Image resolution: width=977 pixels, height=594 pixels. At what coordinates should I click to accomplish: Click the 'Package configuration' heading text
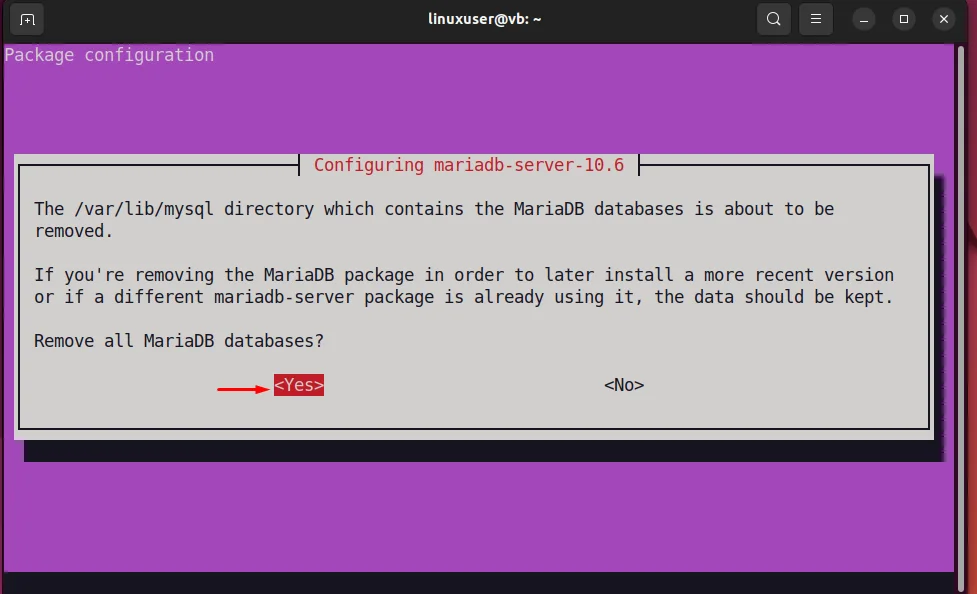coord(109,55)
